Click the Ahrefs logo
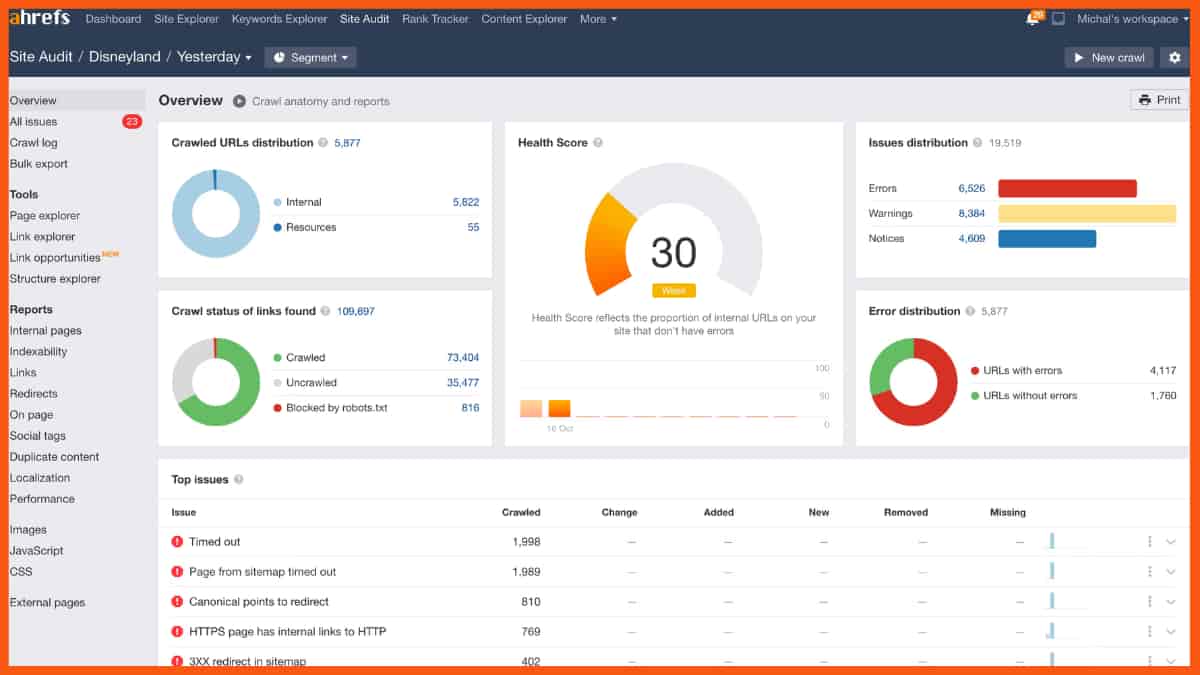The width and height of the screenshot is (1200, 675). pos(40,16)
